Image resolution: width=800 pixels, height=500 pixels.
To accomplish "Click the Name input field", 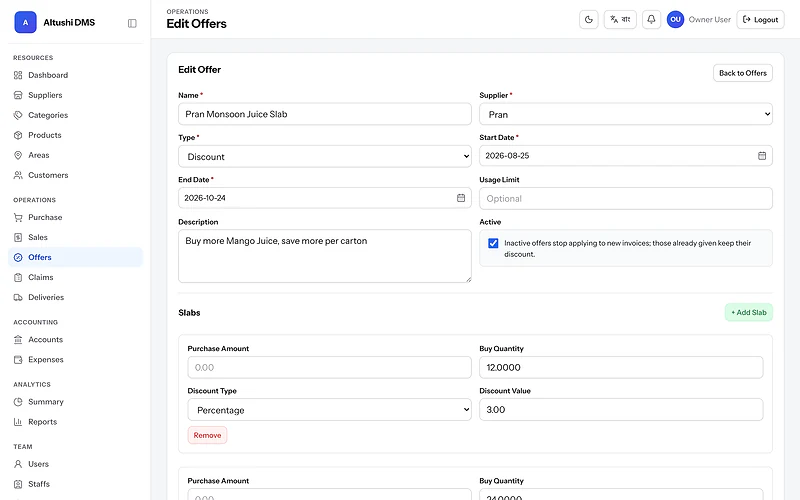I will (324, 114).
